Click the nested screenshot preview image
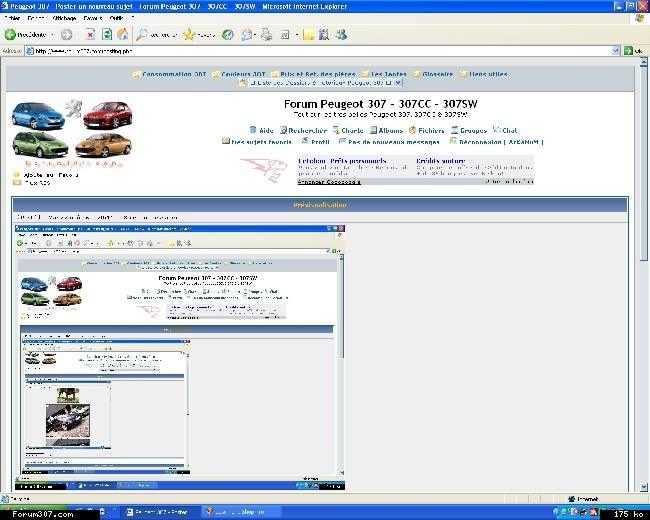Viewport: 650px width, 520px height. pyautogui.click(x=179, y=357)
